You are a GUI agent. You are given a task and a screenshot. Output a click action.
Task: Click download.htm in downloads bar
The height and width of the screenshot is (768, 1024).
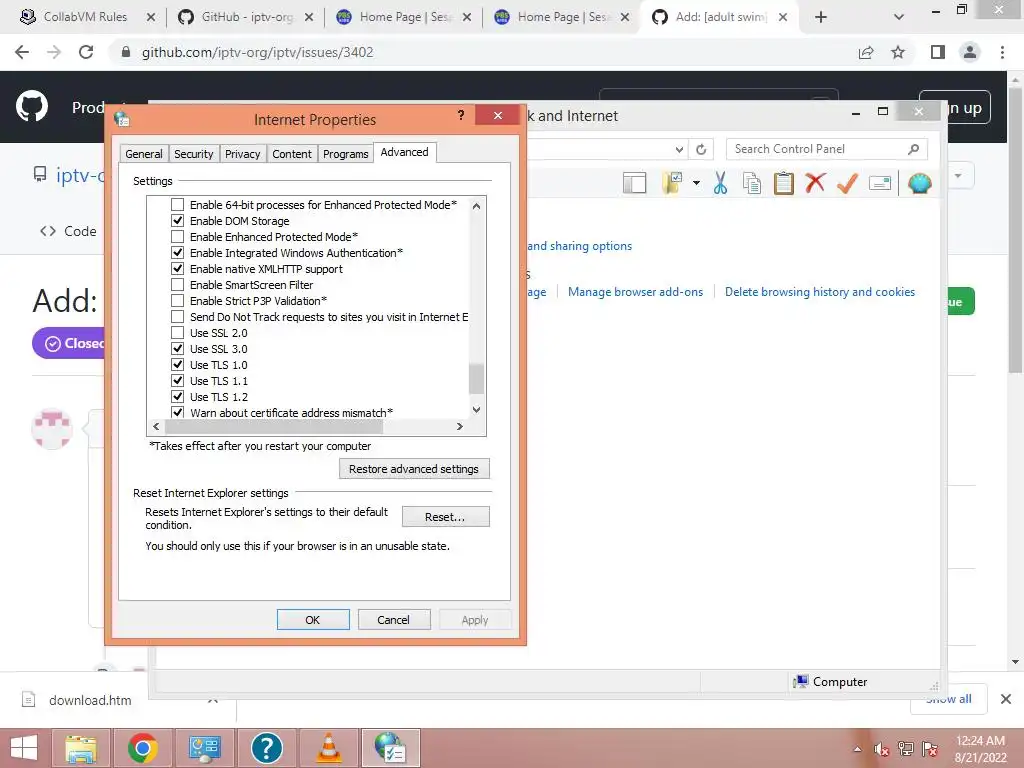[90, 700]
